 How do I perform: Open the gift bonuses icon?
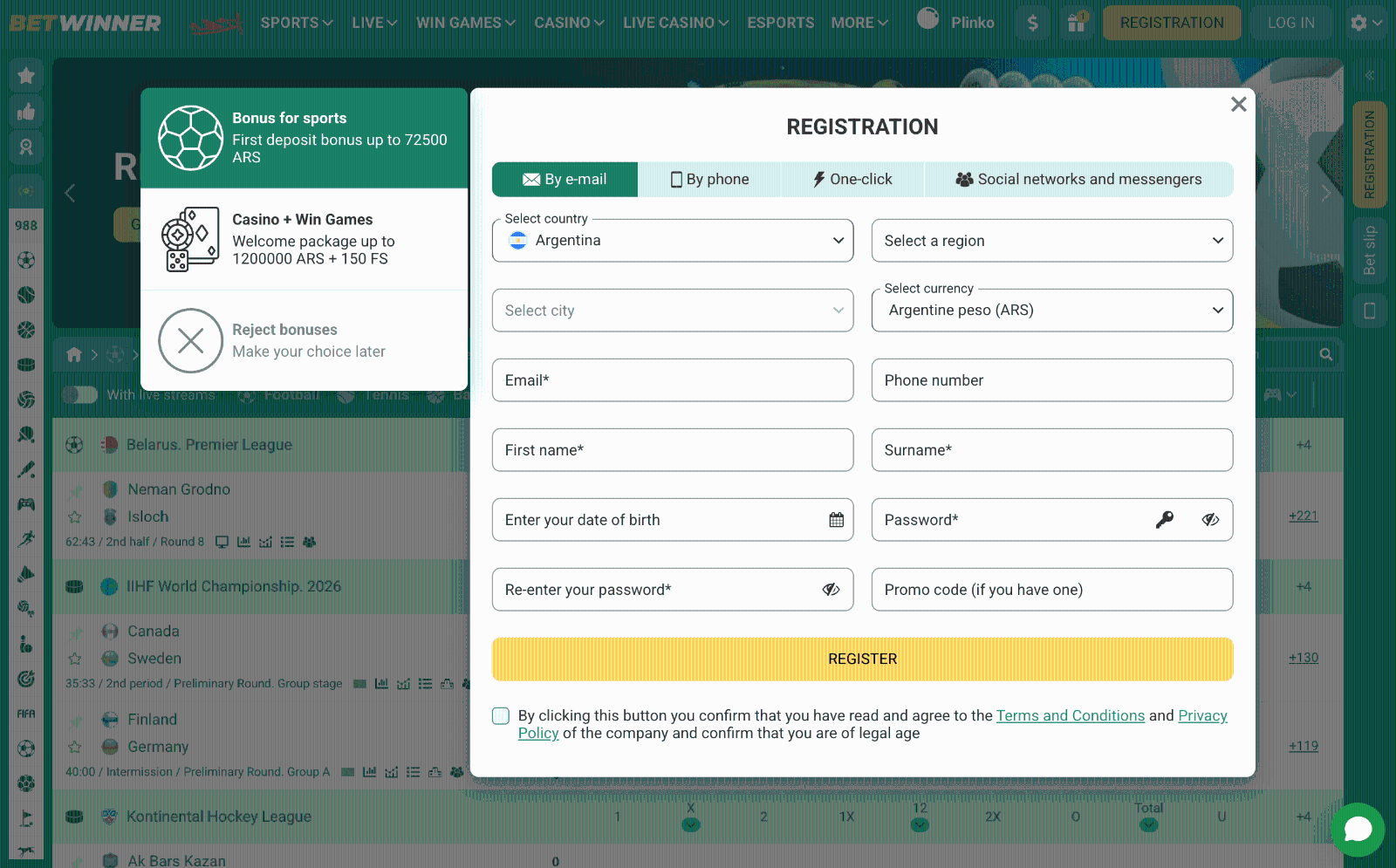tap(1077, 23)
